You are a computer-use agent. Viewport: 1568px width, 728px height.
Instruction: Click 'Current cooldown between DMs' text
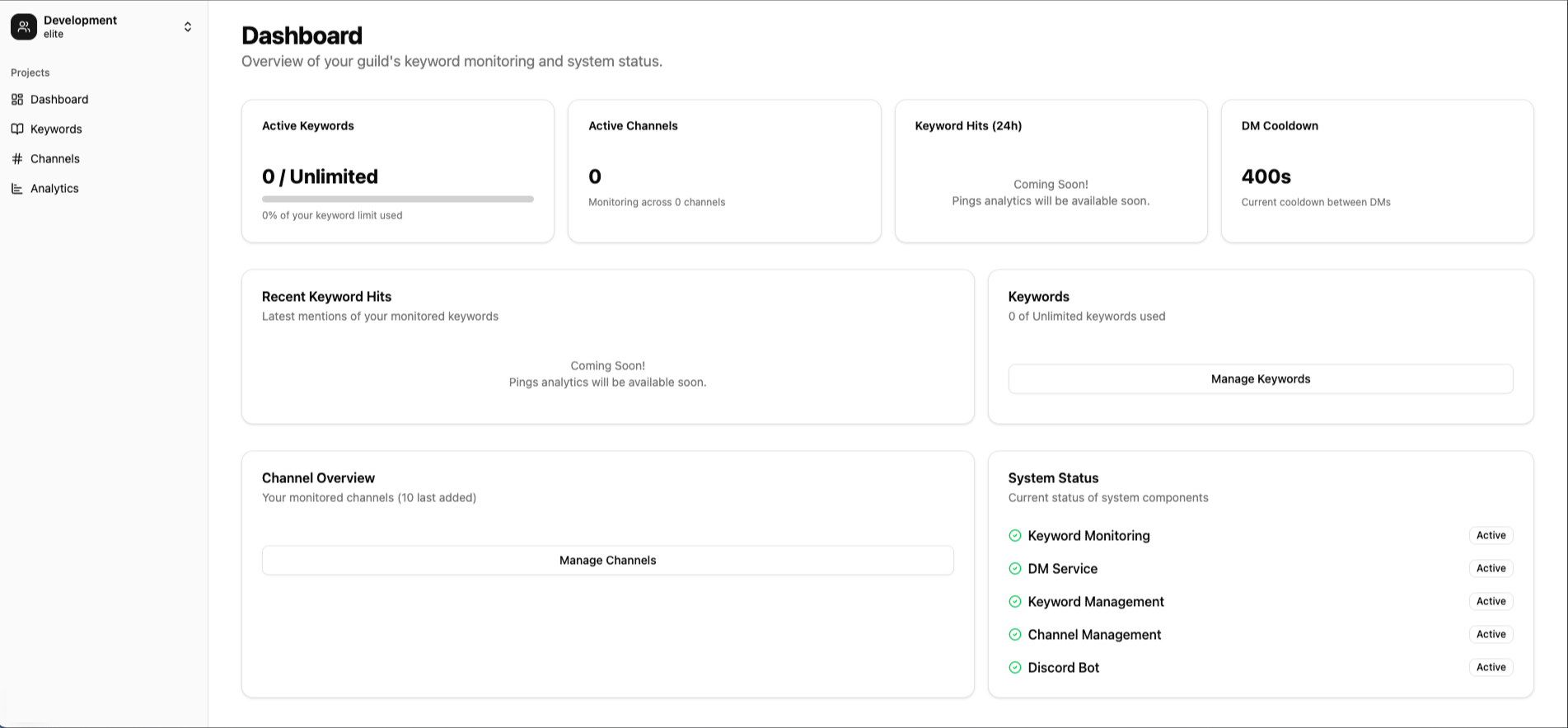click(1316, 202)
